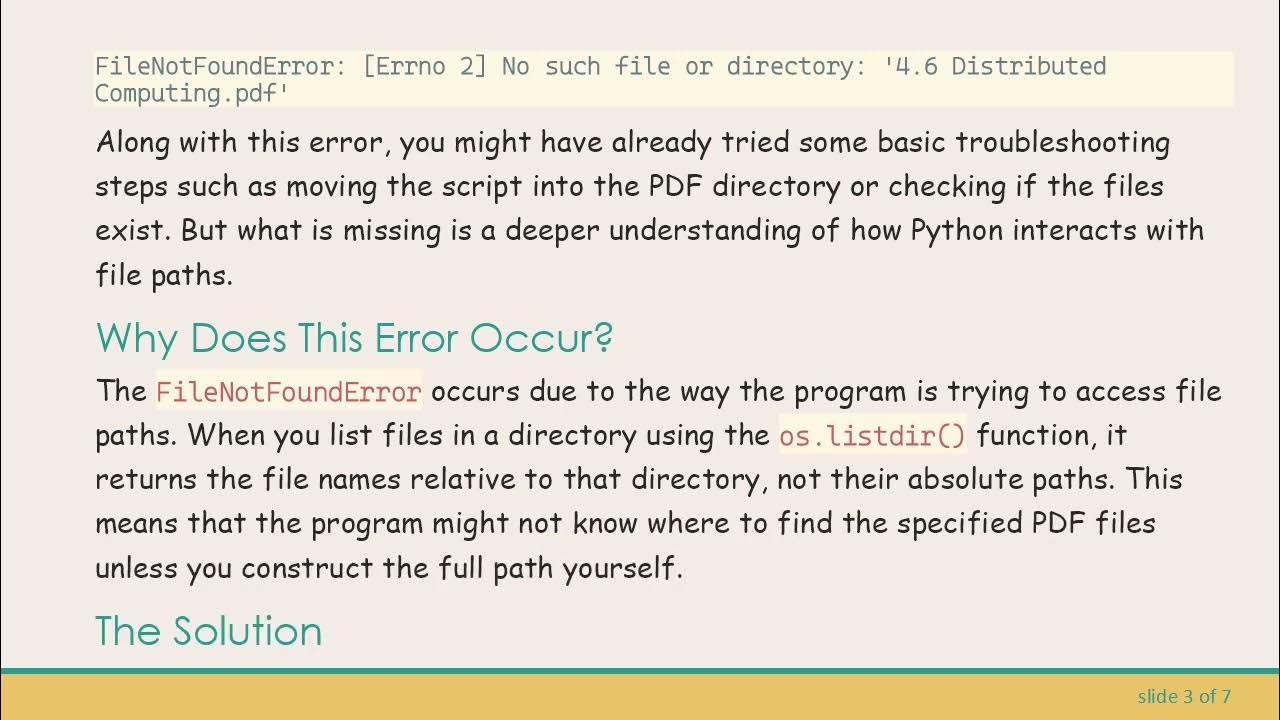The height and width of the screenshot is (720, 1280).
Task: Select the red inline FileNotFoundError code
Action: click(x=288, y=392)
